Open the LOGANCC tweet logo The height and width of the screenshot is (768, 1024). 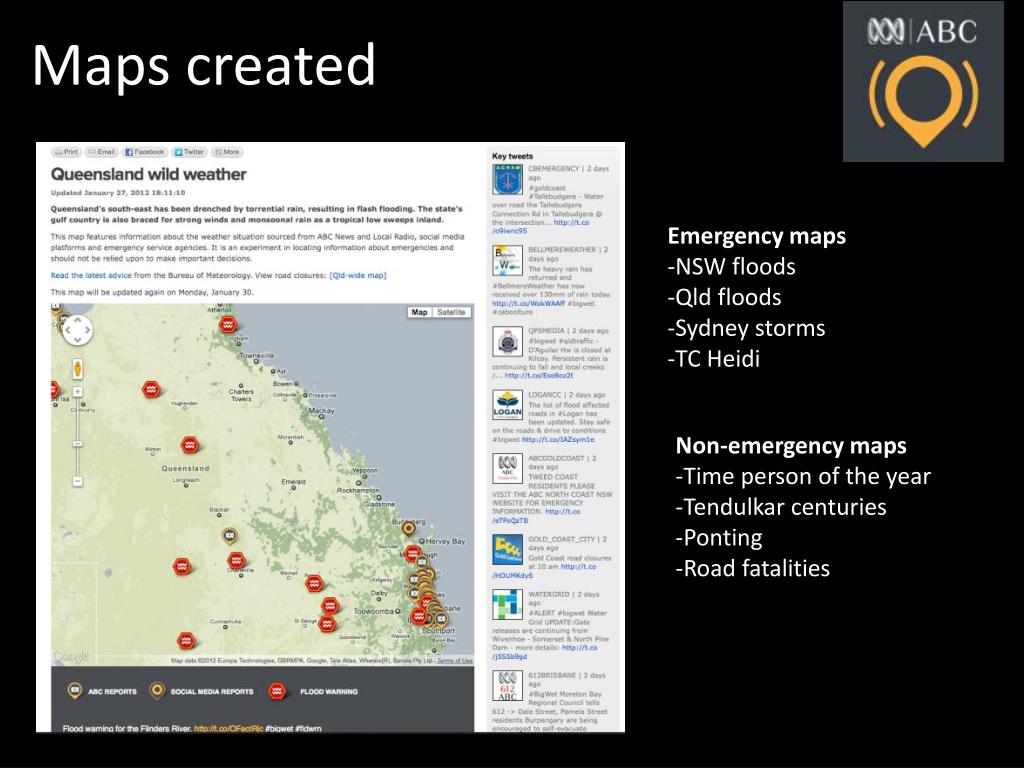tap(507, 406)
